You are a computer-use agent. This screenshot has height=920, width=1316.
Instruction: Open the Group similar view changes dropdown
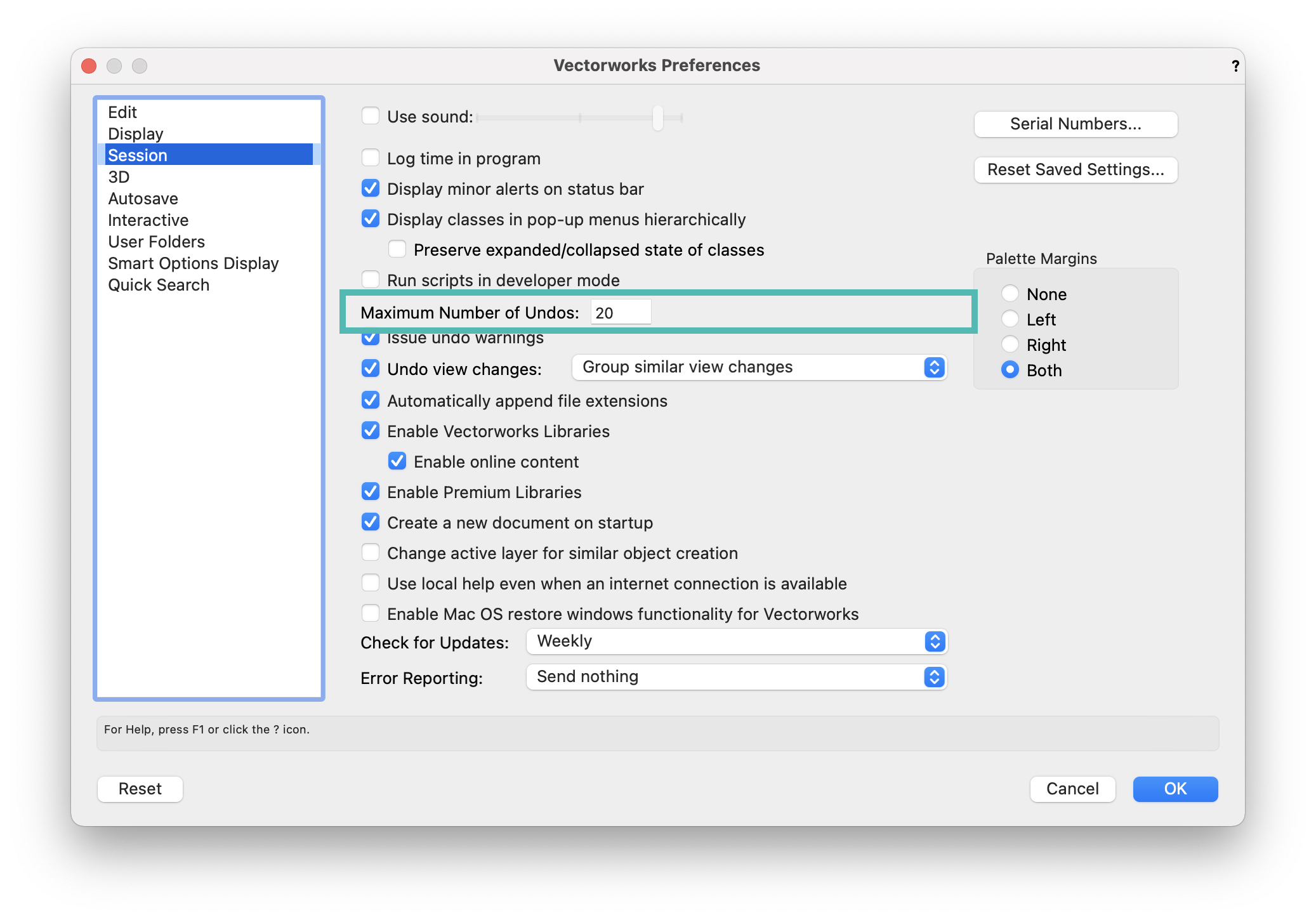pyautogui.click(x=759, y=367)
